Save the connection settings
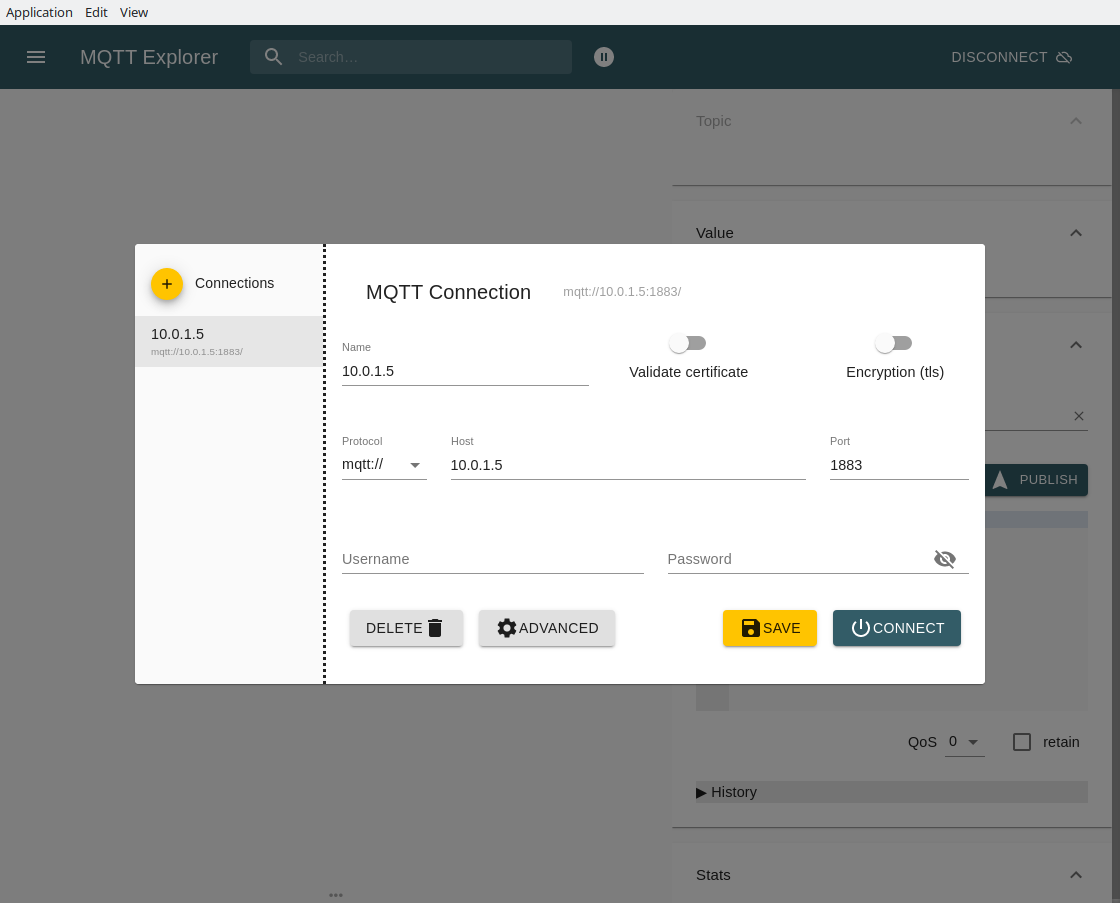The width and height of the screenshot is (1120, 903). pos(770,628)
